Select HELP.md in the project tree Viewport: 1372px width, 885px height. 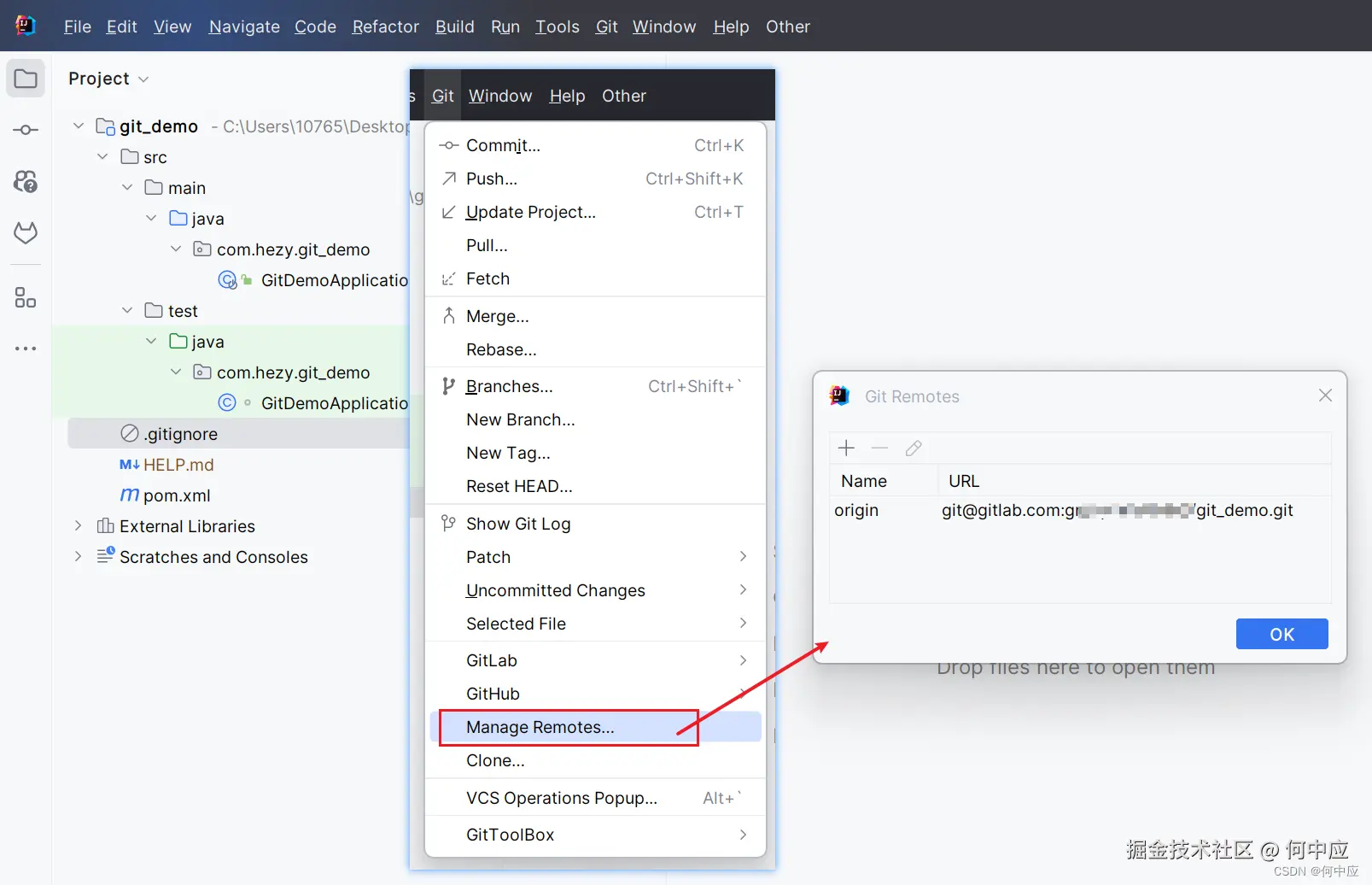pos(178,465)
